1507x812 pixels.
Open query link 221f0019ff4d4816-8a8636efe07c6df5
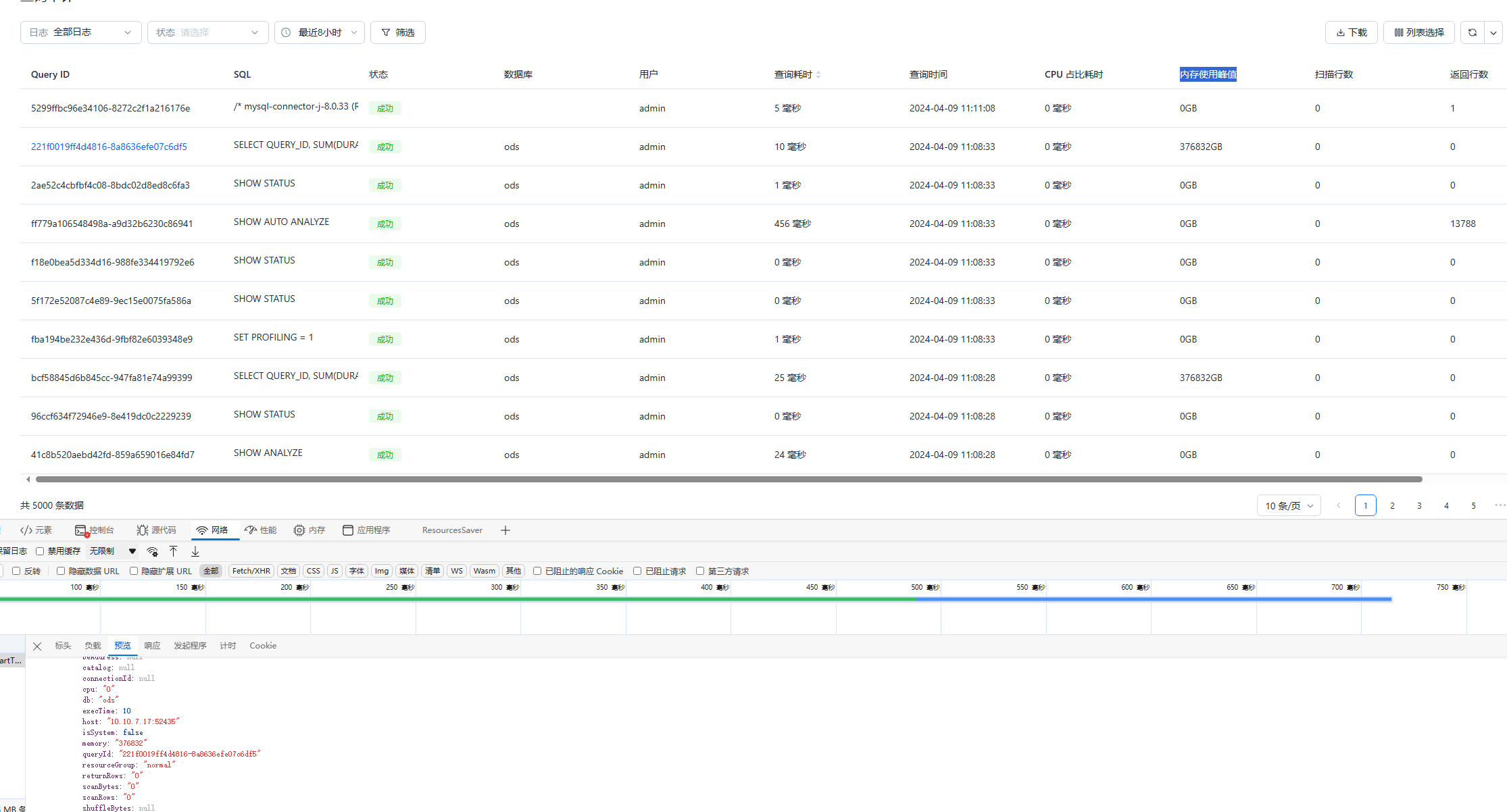[109, 147]
